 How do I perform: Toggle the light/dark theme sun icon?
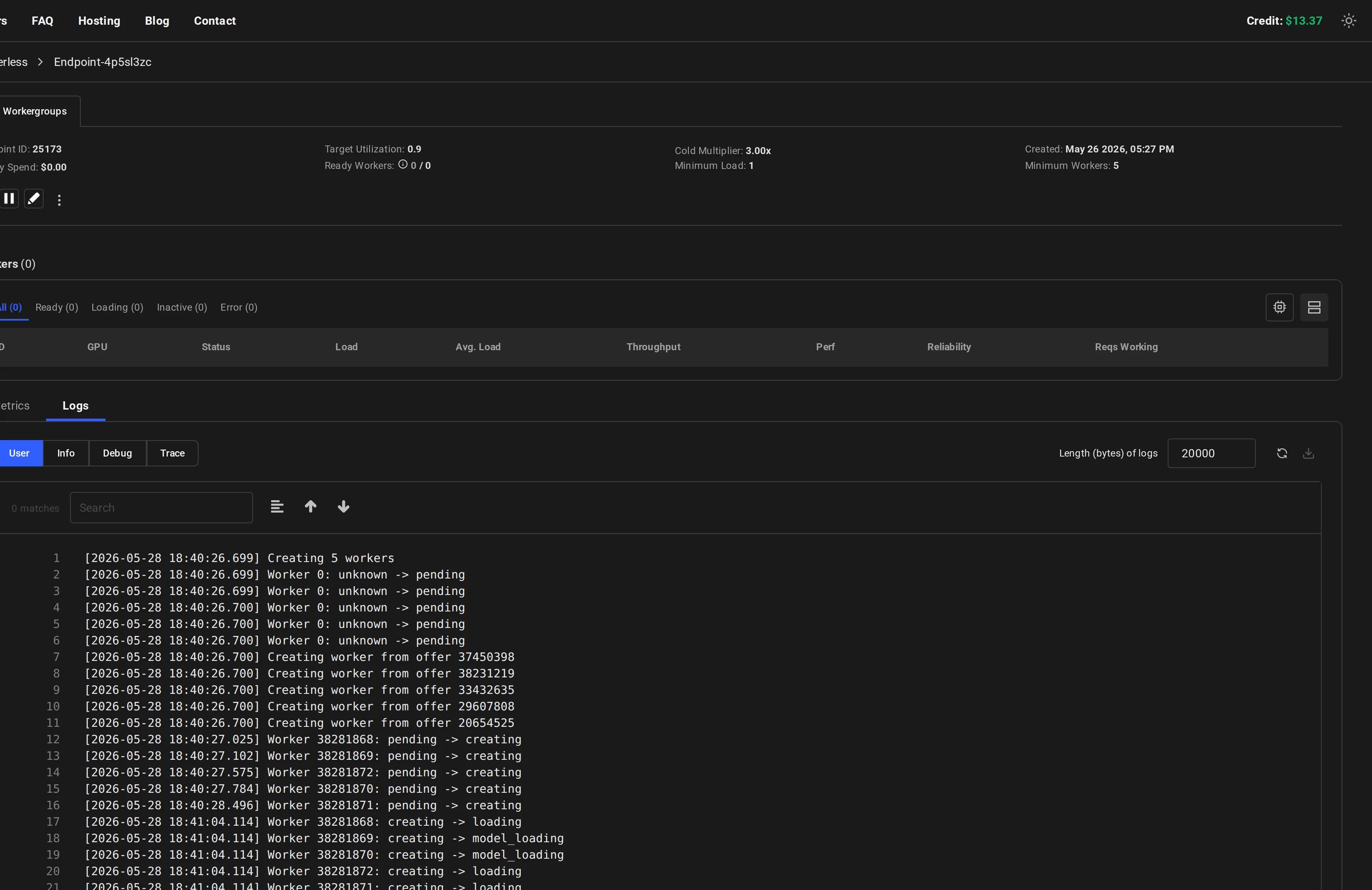tap(1349, 21)
